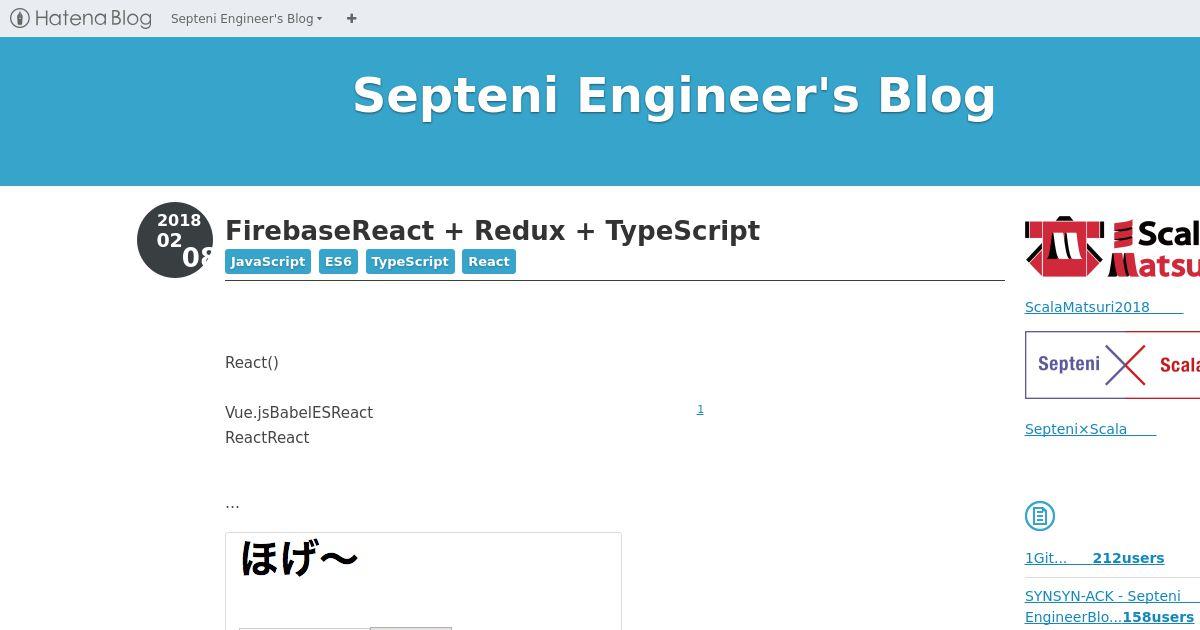Open the Septeni×Scala link
This screenshot has height=630, width=1200.
click(x=1090, y=429)
